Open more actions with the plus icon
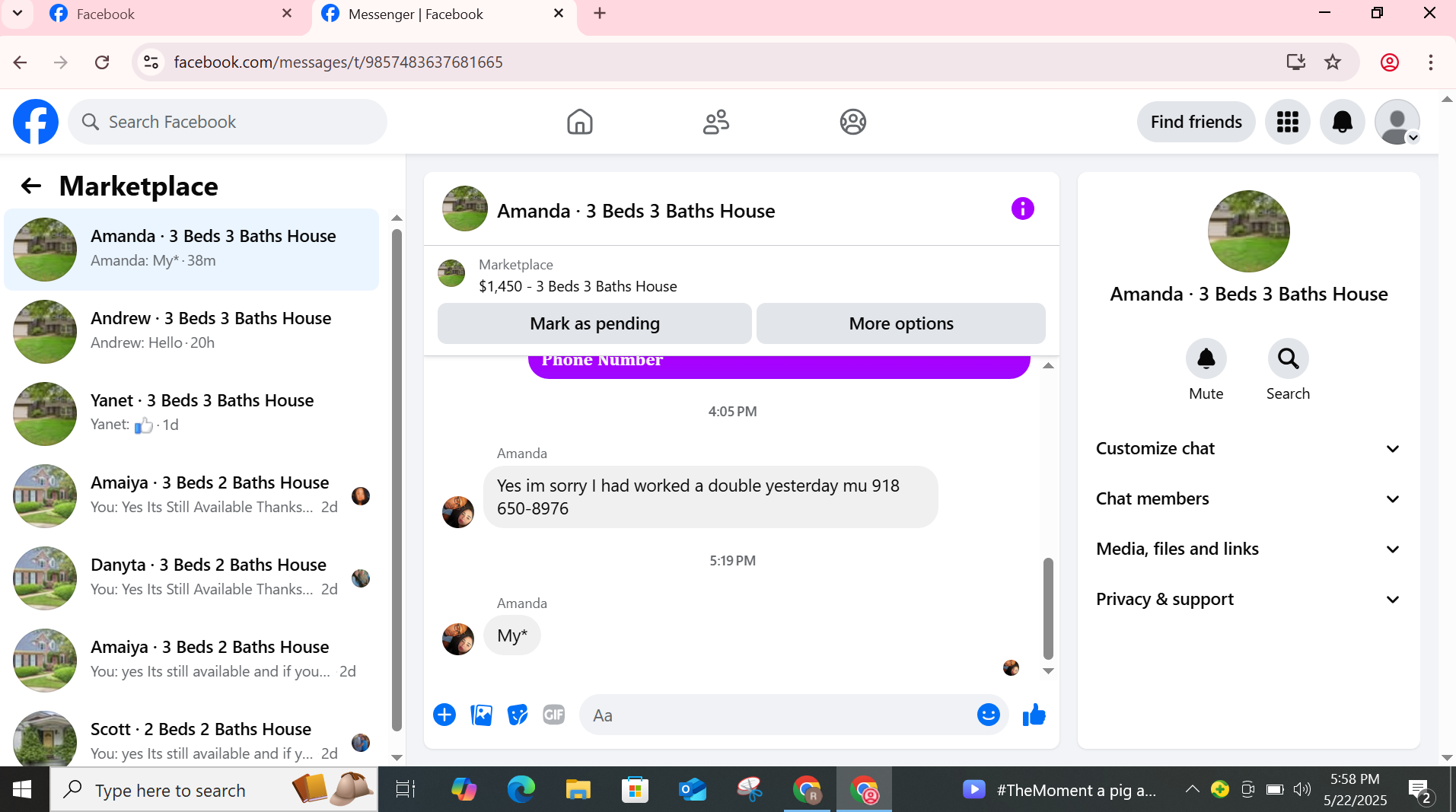Image resolution: width=1456 pixels, height=812 pixels. 444,715
